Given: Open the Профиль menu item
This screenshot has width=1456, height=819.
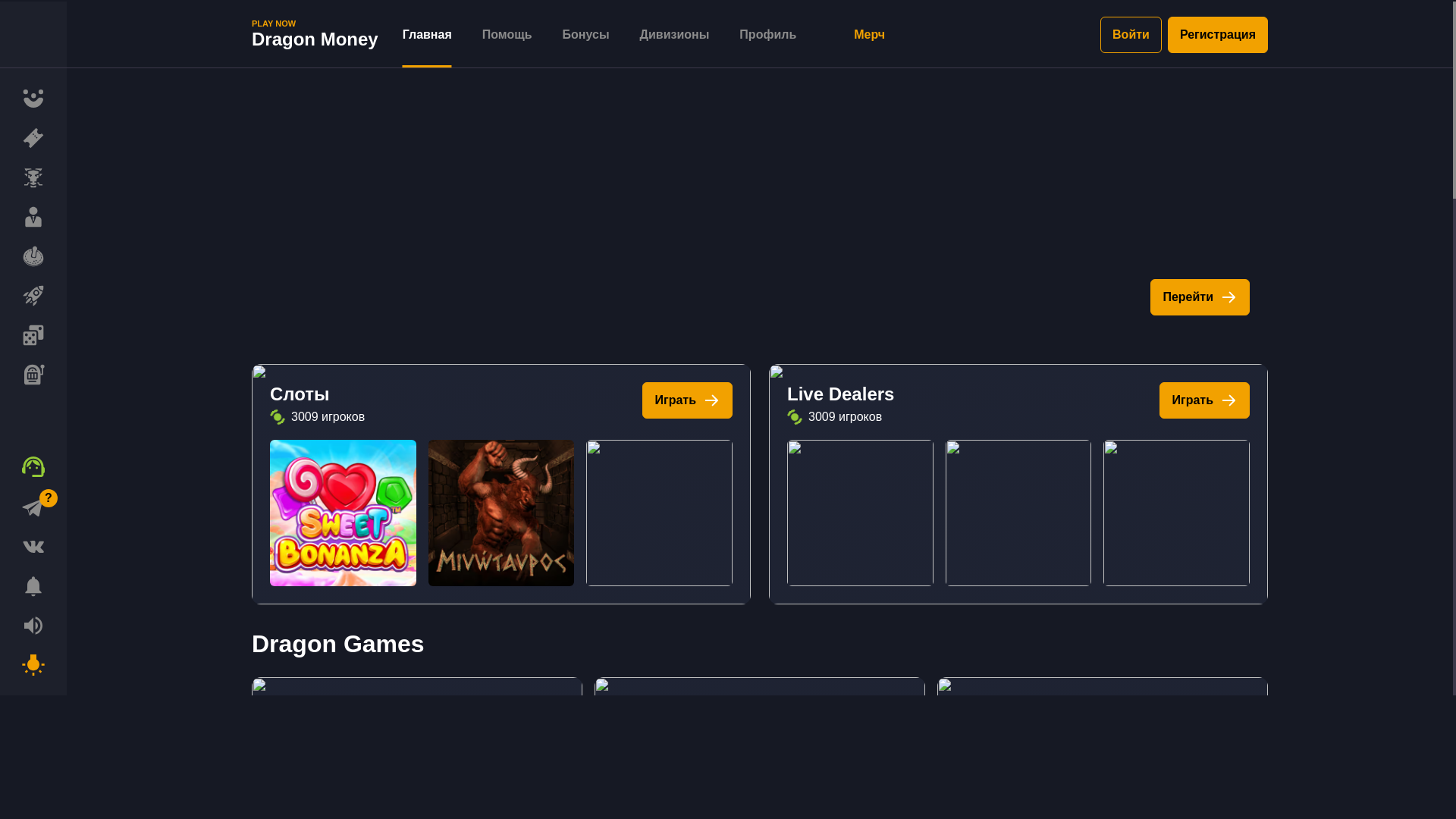Looking at the screenshot, I should tap(767, 35).
